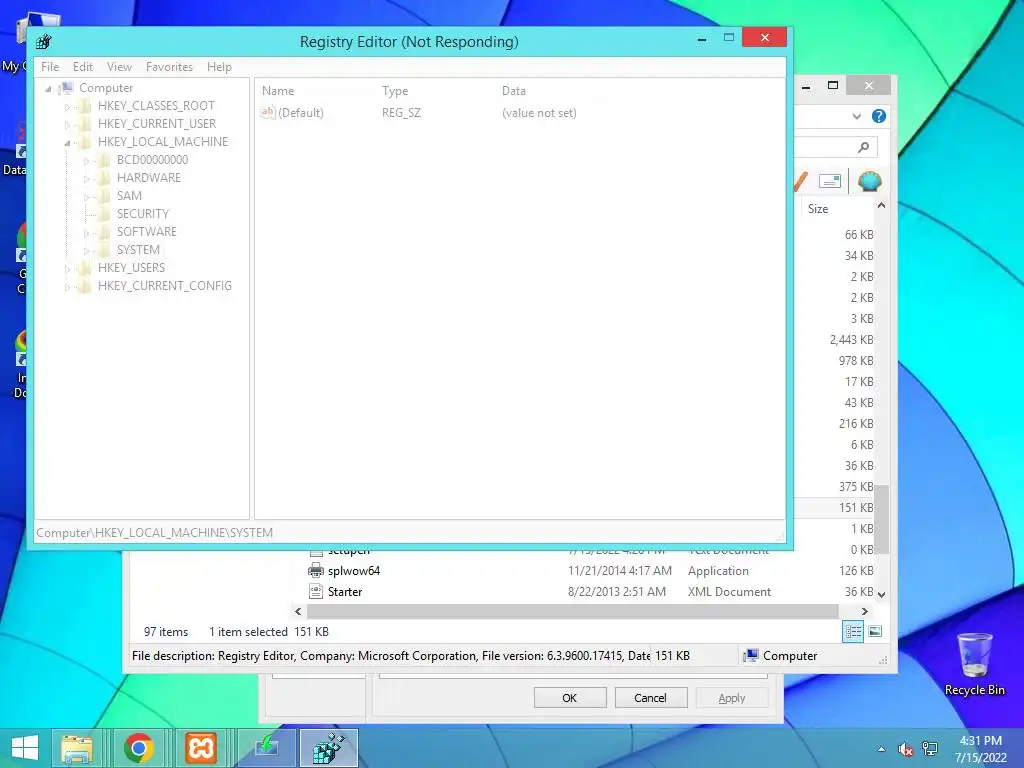The width and height of the screenshot is (1024, 768).
Task: Click the Starter XML document icon
Action: pyautogui.click(x=316, y=592)
